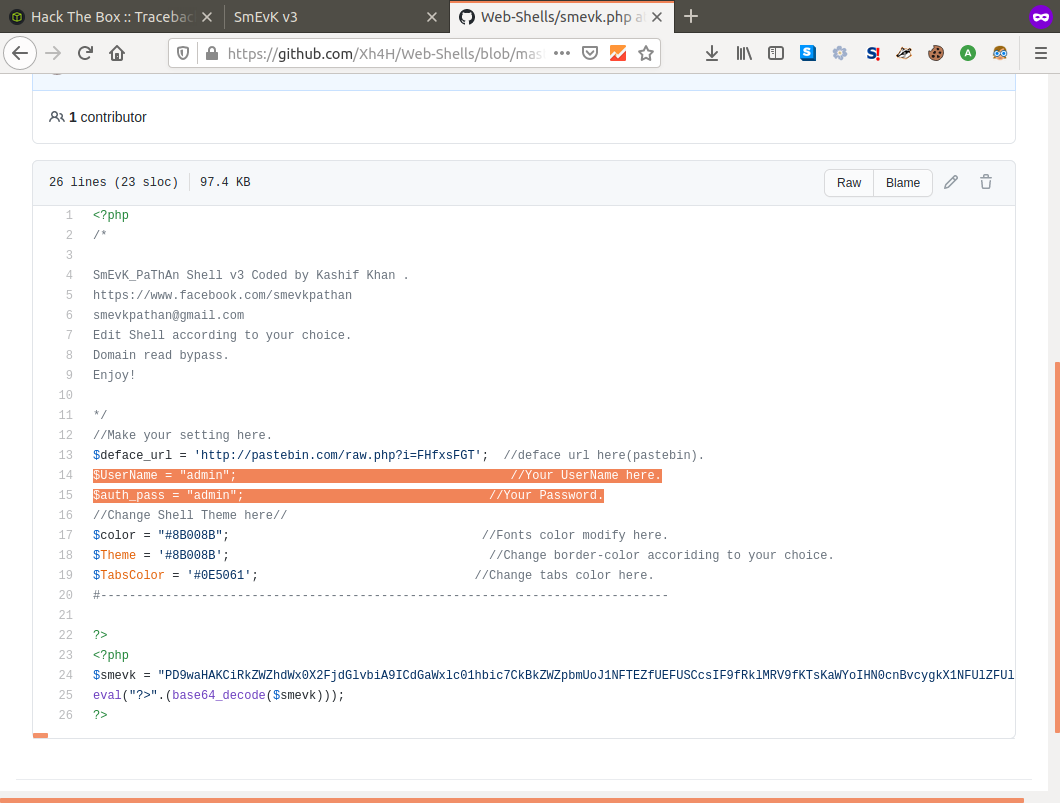
Task: Open the Firefox hamburger menu
Action: [1041, 53]
